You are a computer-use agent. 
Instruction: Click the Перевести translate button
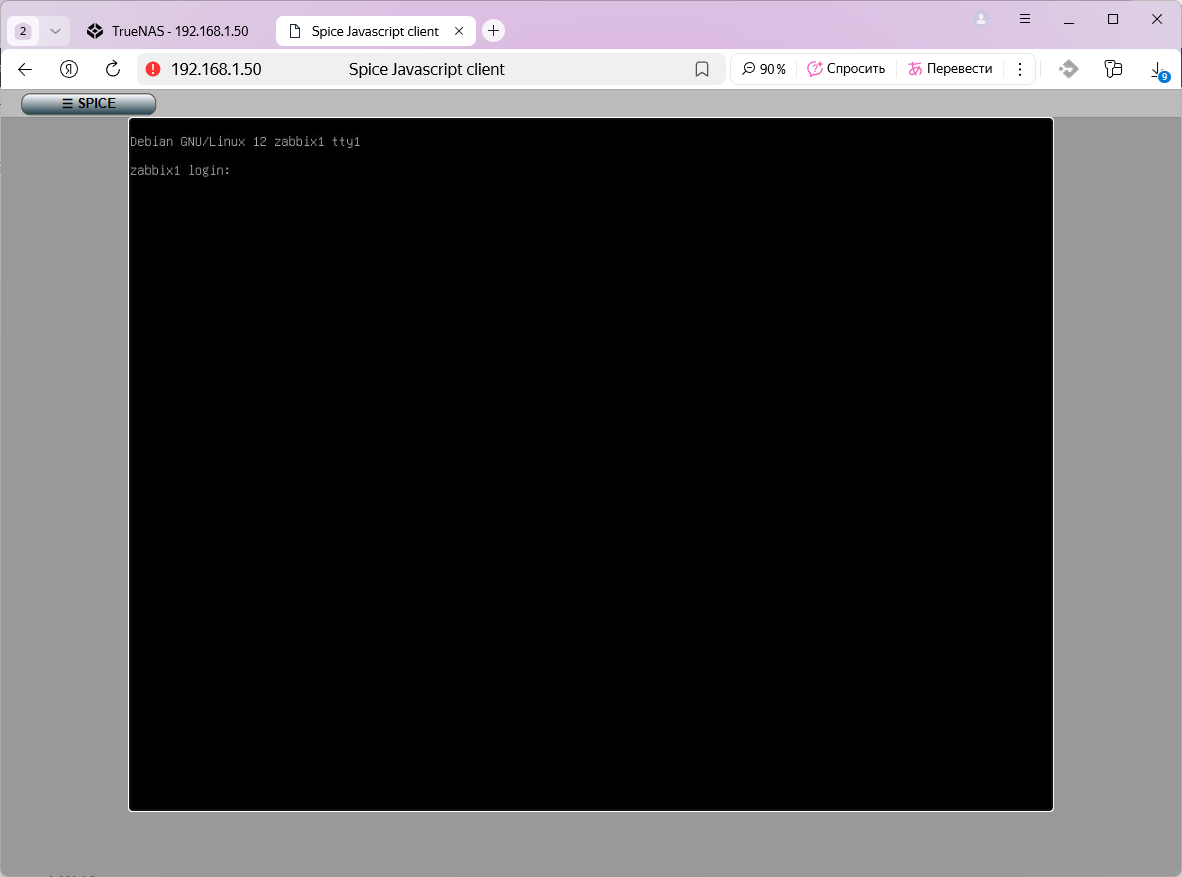pos(950,69)
